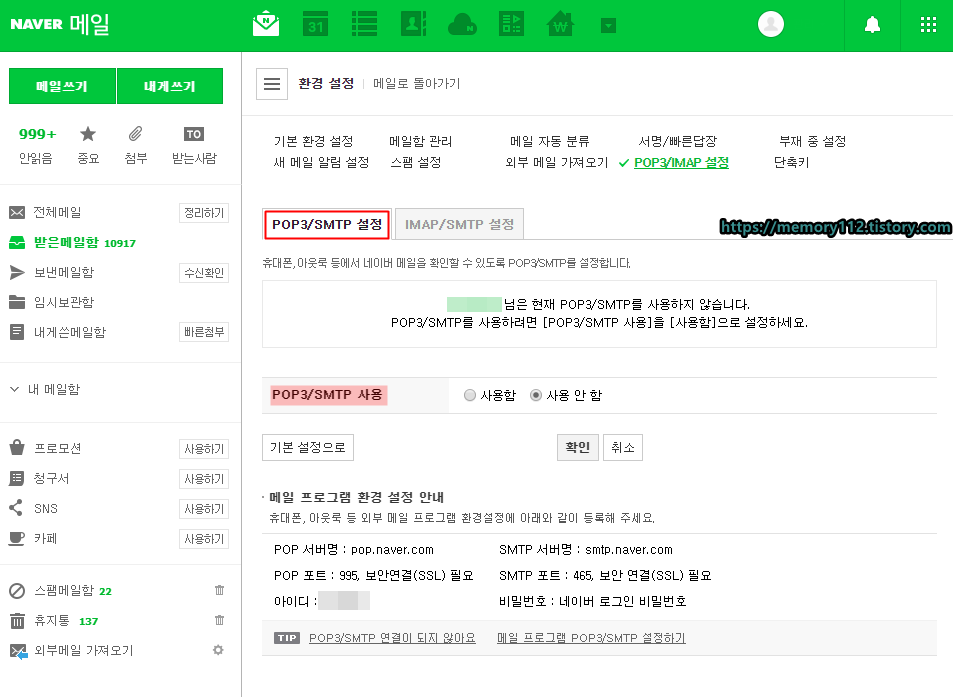The height and width of the screenshot is (697, 953).
Task: Click 사용하기 next to 프로모션
Action: 204,449
